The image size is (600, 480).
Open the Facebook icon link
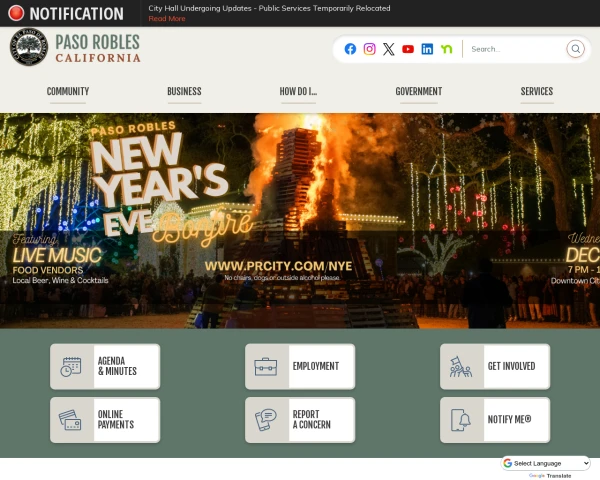(350, 49)
